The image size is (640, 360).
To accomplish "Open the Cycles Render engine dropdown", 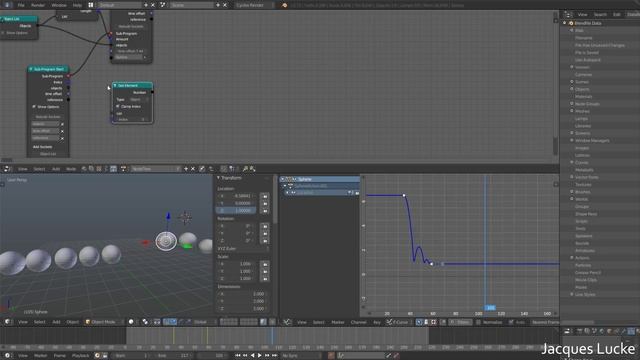I will click(253, 5).
